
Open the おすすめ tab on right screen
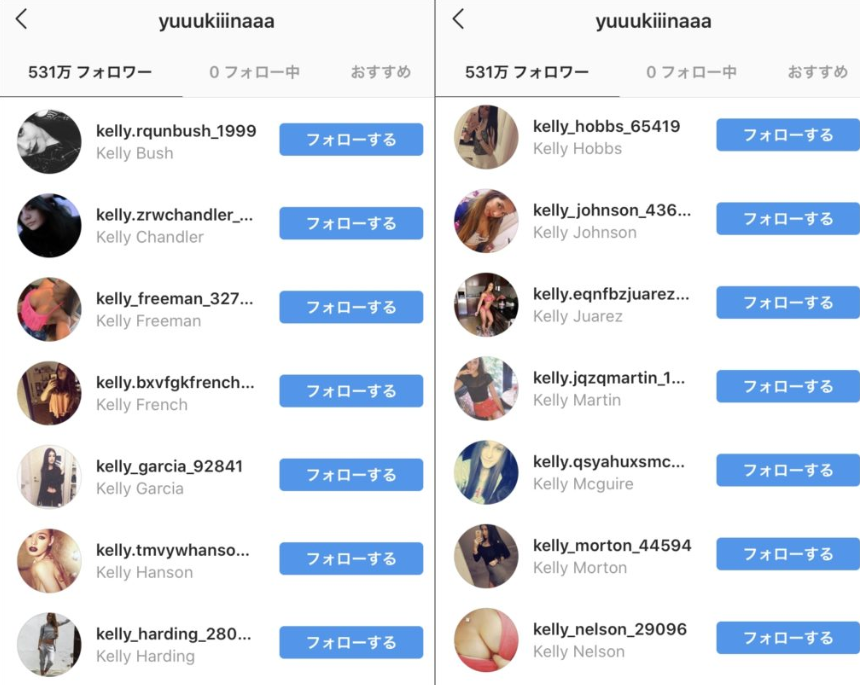coord(818,72)
